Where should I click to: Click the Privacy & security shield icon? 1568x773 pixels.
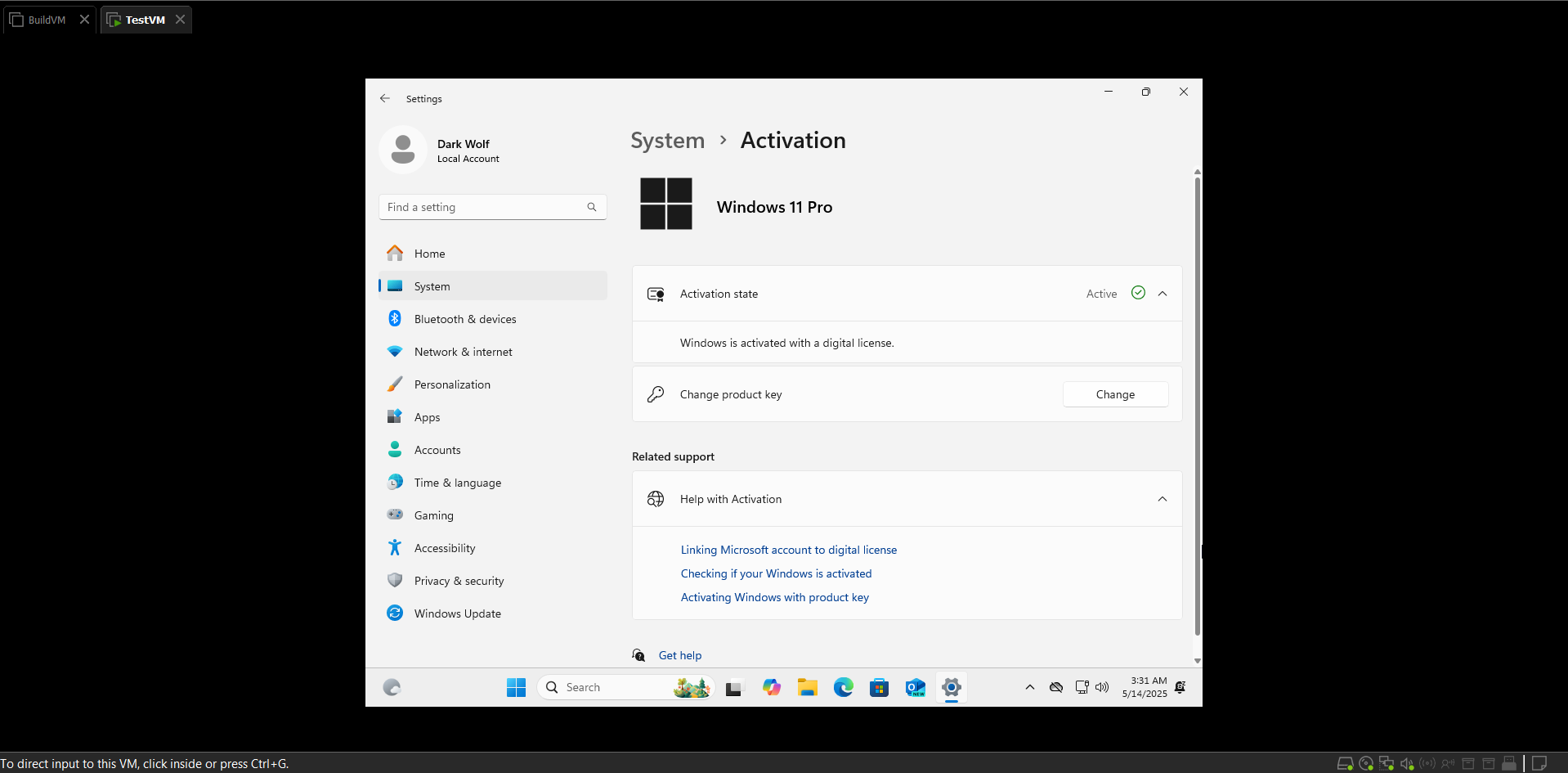(x=395, y=581)
